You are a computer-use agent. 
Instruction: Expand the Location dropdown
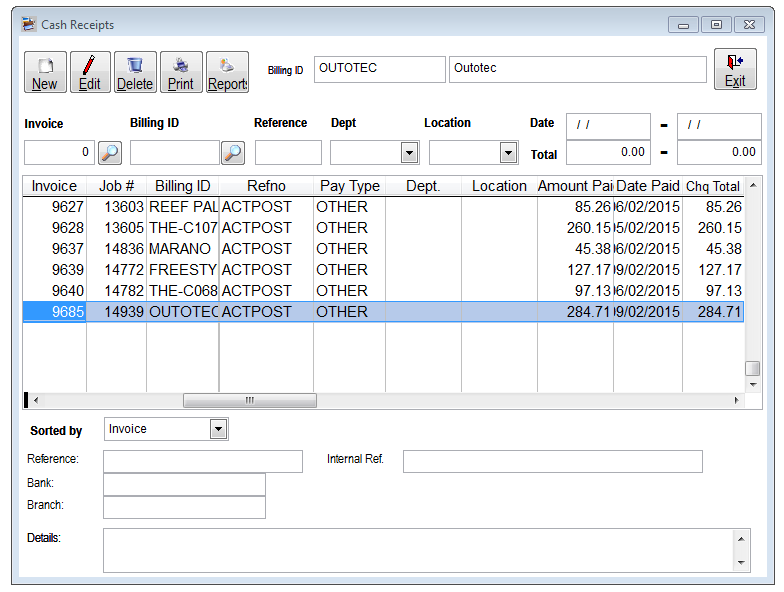pos(508,153)
